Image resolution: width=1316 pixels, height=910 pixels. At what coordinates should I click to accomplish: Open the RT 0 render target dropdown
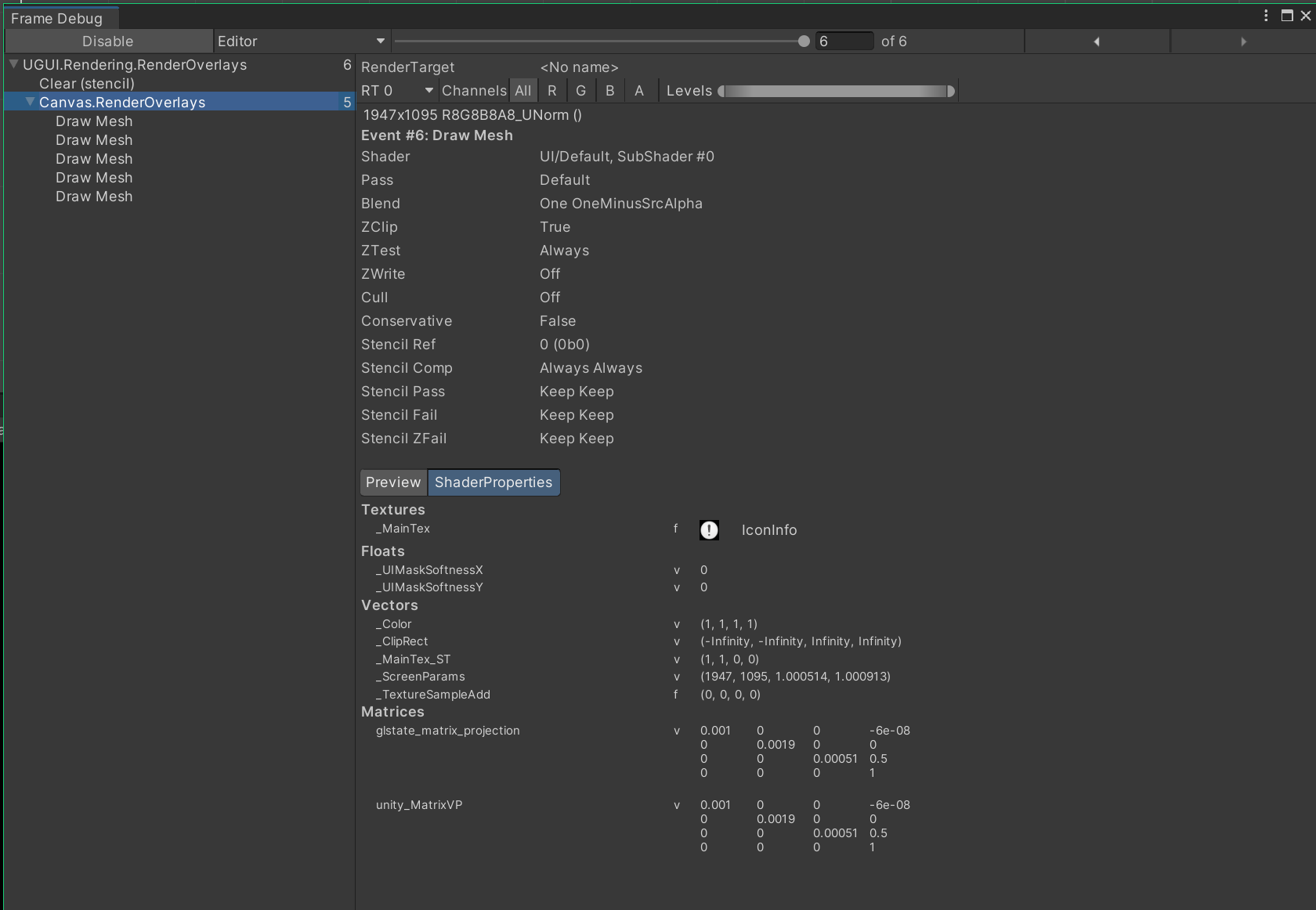tap(396, 90)
